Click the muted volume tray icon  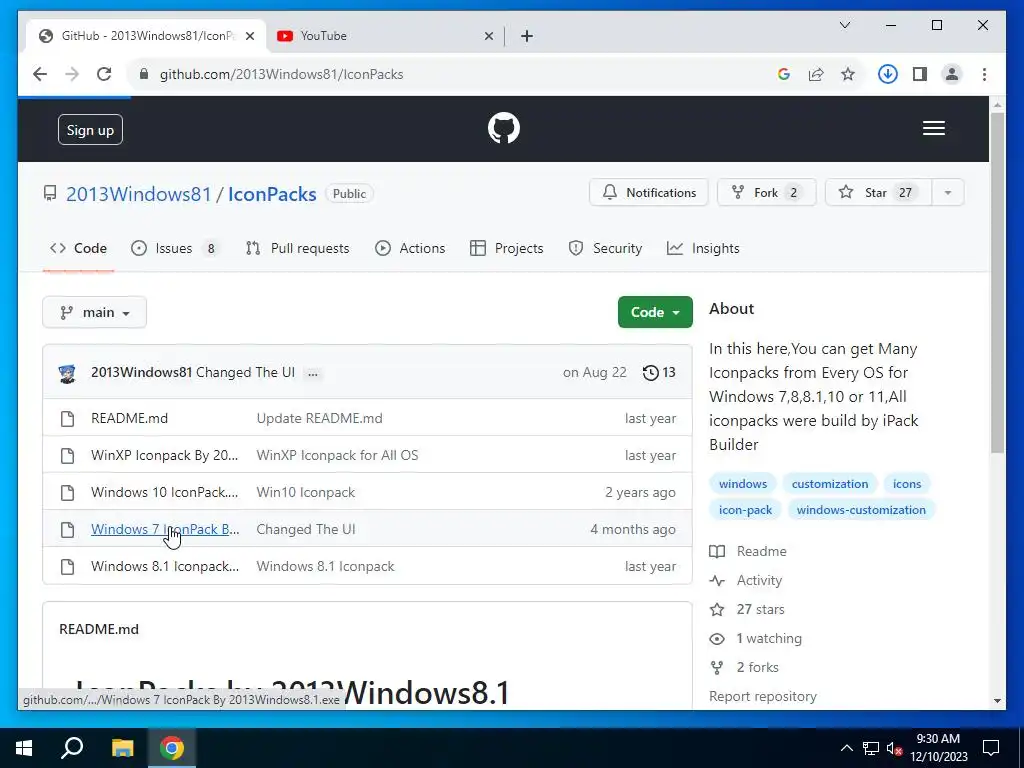pyautogui.click(x=894, y=748)
